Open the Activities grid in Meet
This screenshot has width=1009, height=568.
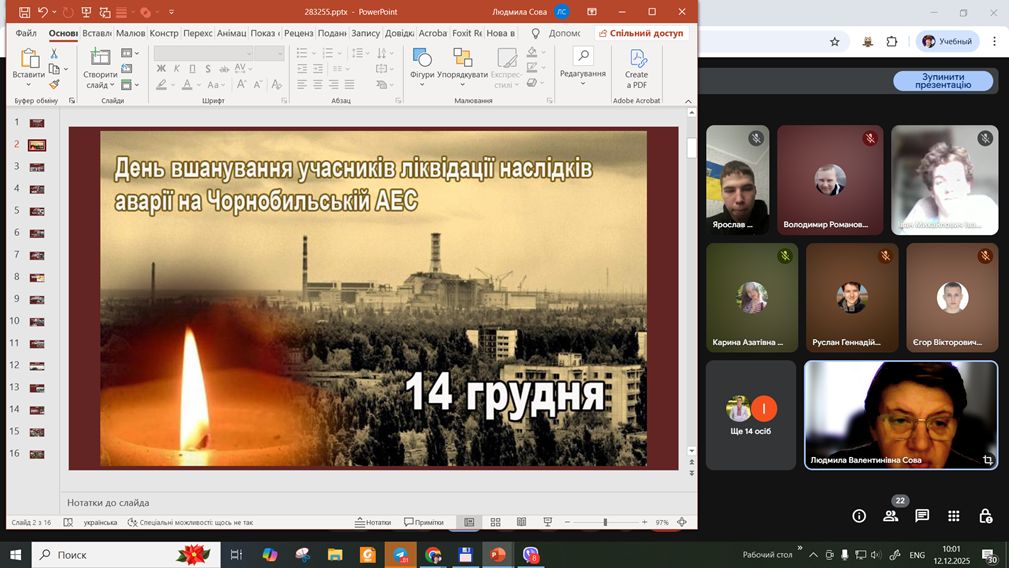[954, 516]
